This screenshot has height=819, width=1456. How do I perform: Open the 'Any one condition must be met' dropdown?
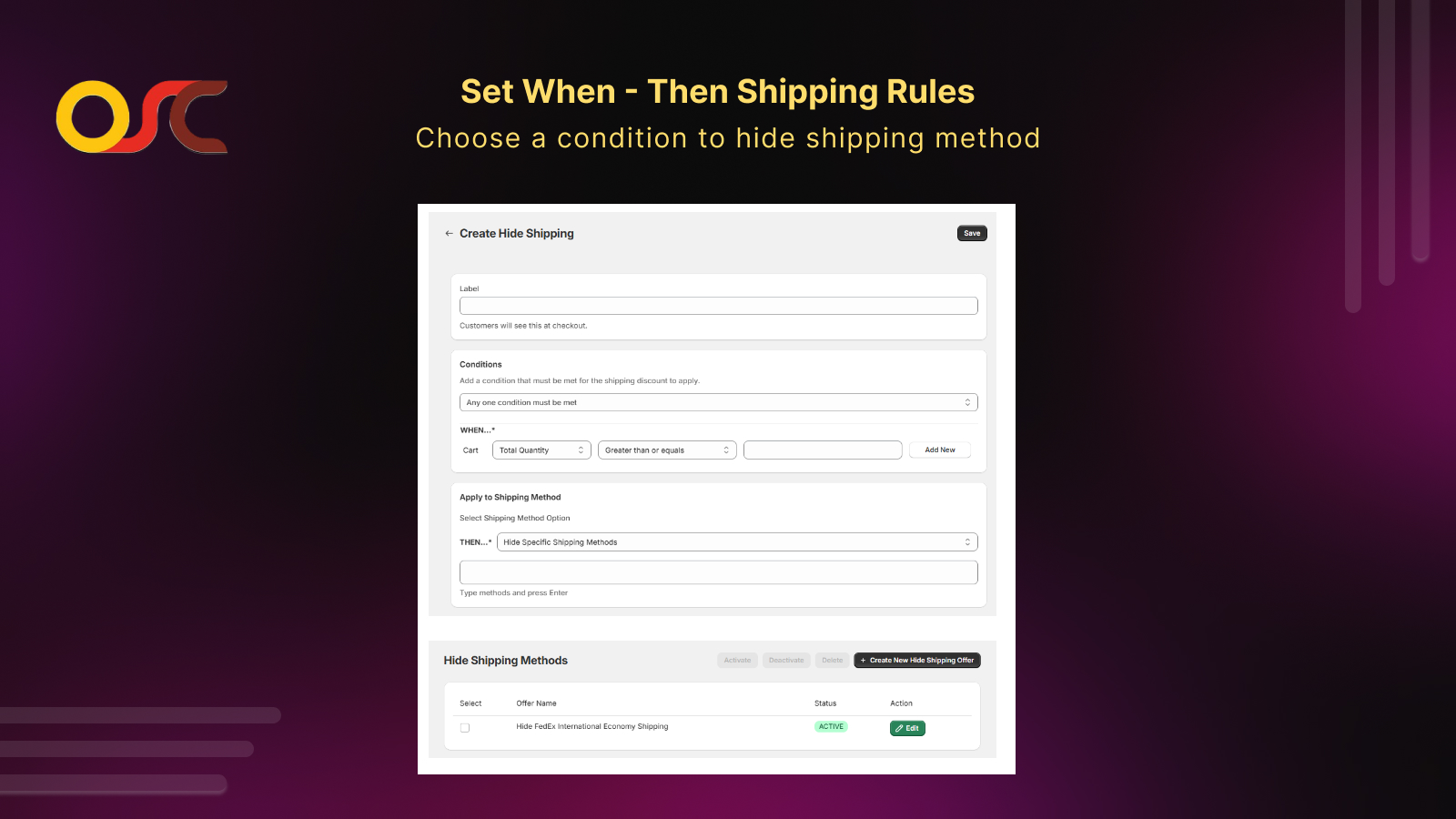coord(718,401)
